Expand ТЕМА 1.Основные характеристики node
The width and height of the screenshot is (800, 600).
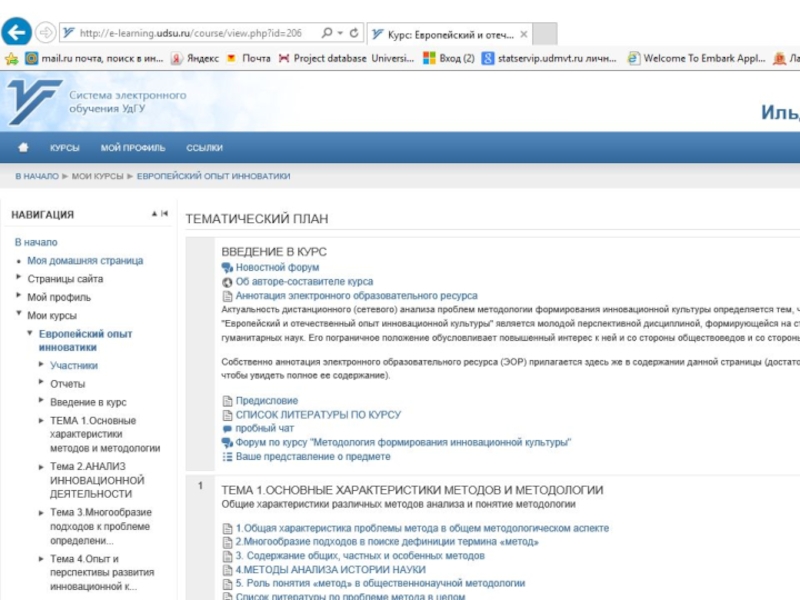click(41, 420)
